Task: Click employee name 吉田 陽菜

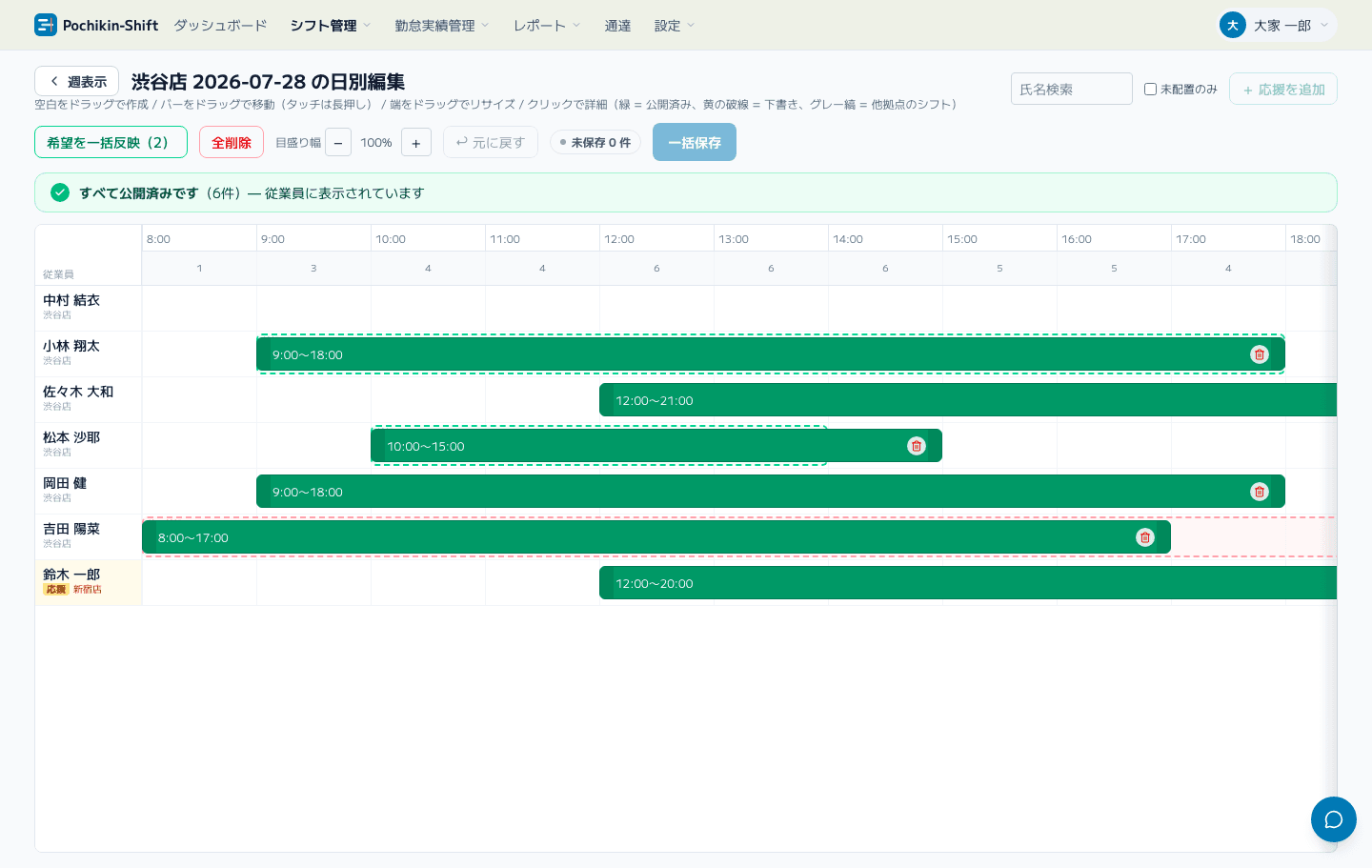Action: [71, 529]
